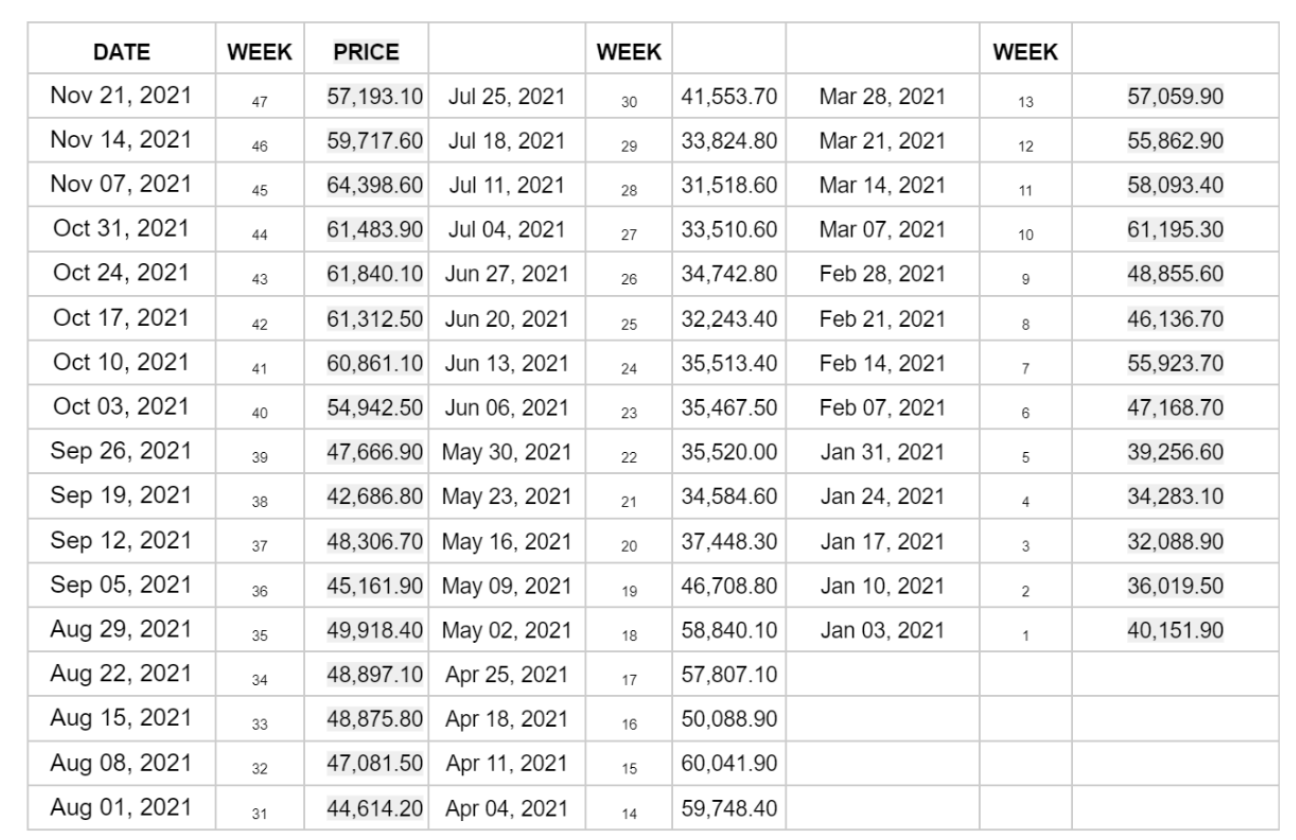Click the Oct 31, 2021 date cell

pos(121,230)
